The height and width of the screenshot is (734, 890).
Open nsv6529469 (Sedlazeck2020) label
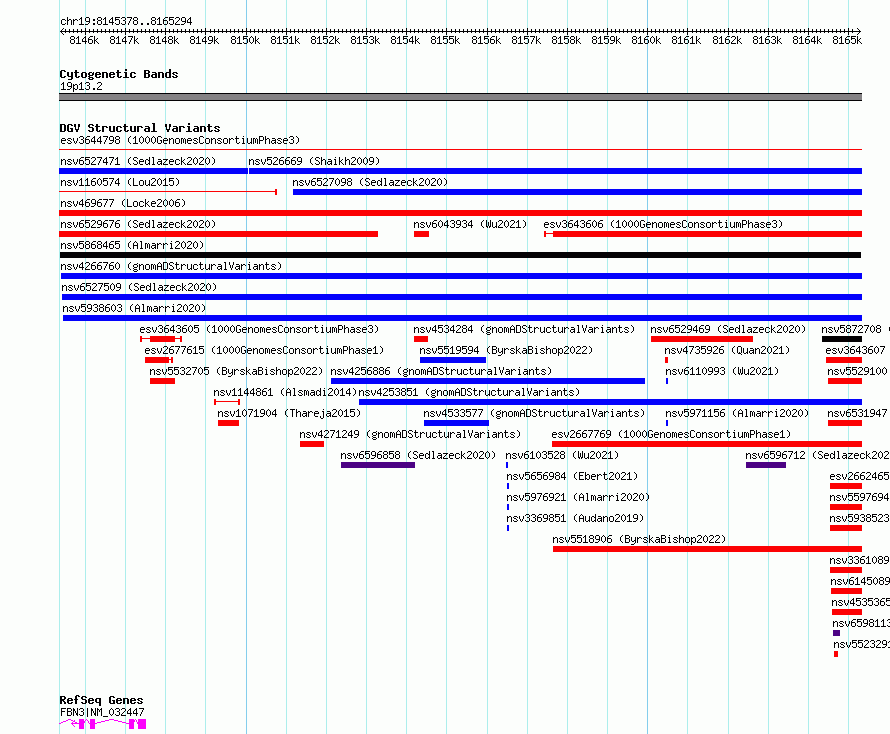tap(728, 329)
